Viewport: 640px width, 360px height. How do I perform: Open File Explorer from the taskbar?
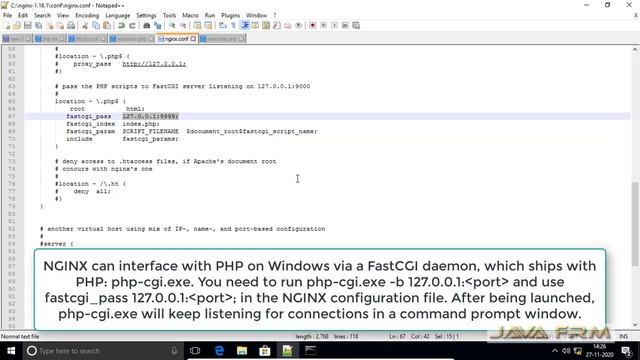click(242, 351)
